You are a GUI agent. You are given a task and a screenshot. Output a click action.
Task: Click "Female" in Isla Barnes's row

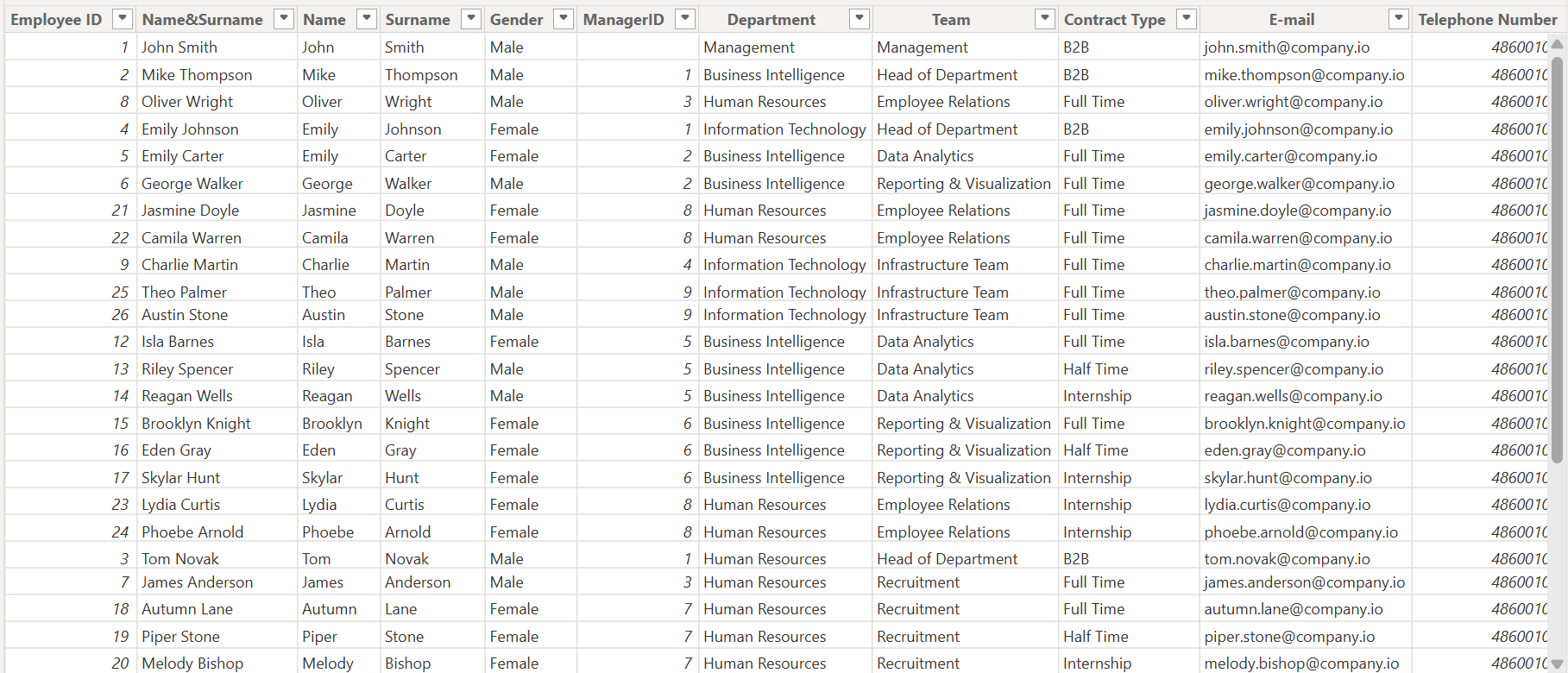531,342
